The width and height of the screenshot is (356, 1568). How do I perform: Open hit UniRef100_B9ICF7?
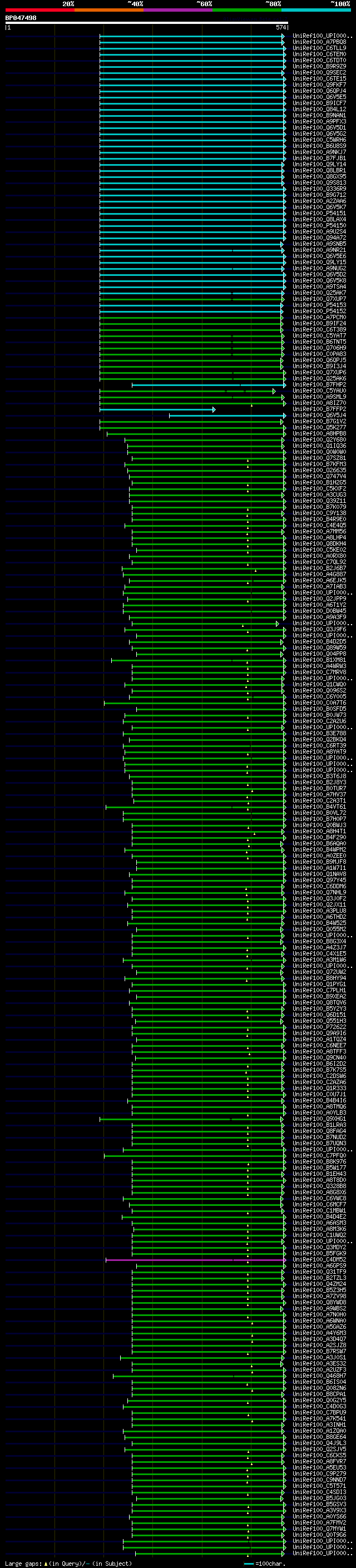coord(319,103)
